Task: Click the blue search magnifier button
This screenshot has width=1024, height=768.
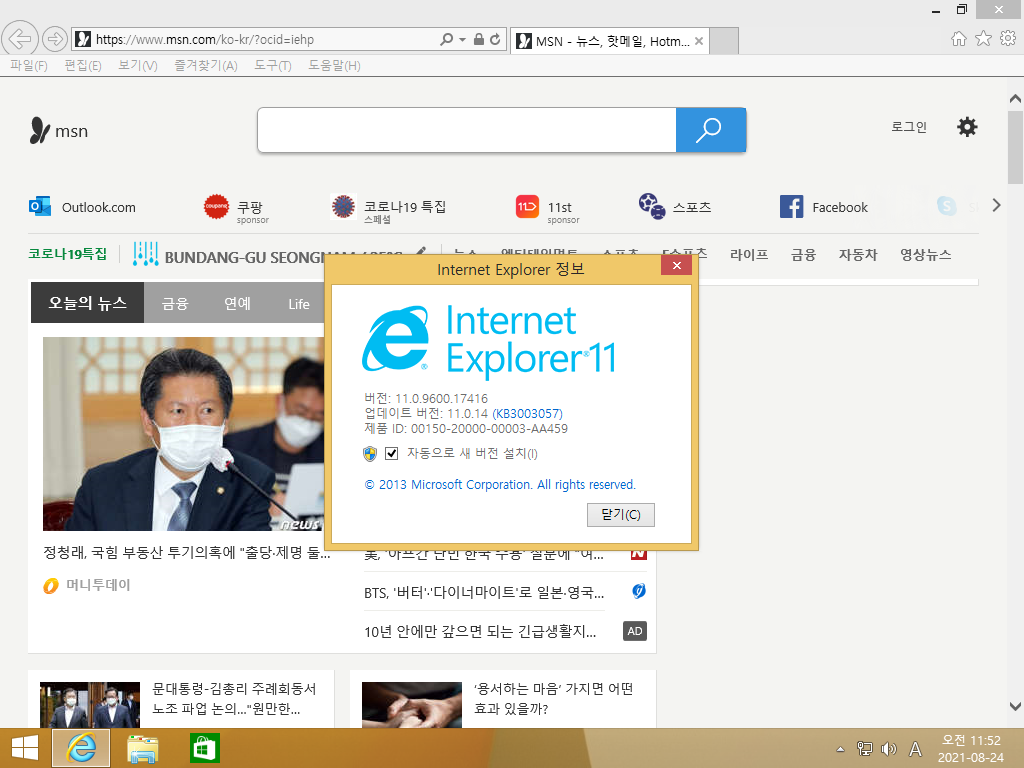Action: tap(711, 130)
